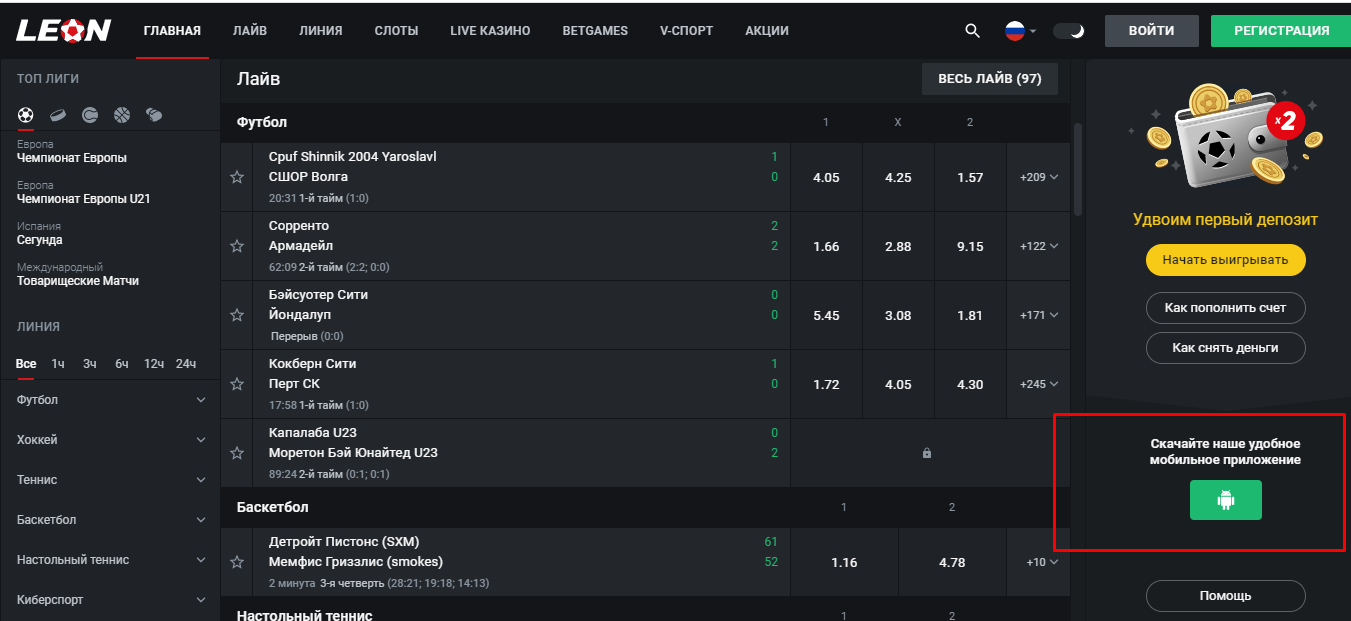The height and width of the screenshot is (621, 1351).
Task: Open ВЕСЬ ЛАЙВ (97) button
Action: click(990, 79)
